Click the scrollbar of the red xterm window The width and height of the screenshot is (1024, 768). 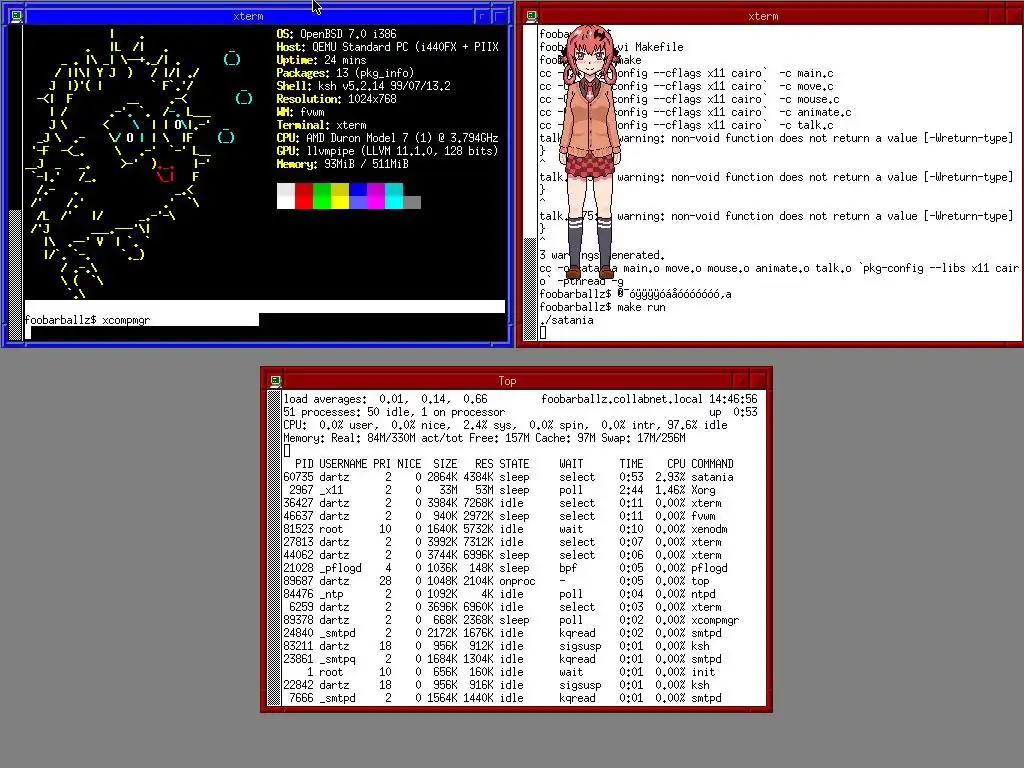click(530, 183)
